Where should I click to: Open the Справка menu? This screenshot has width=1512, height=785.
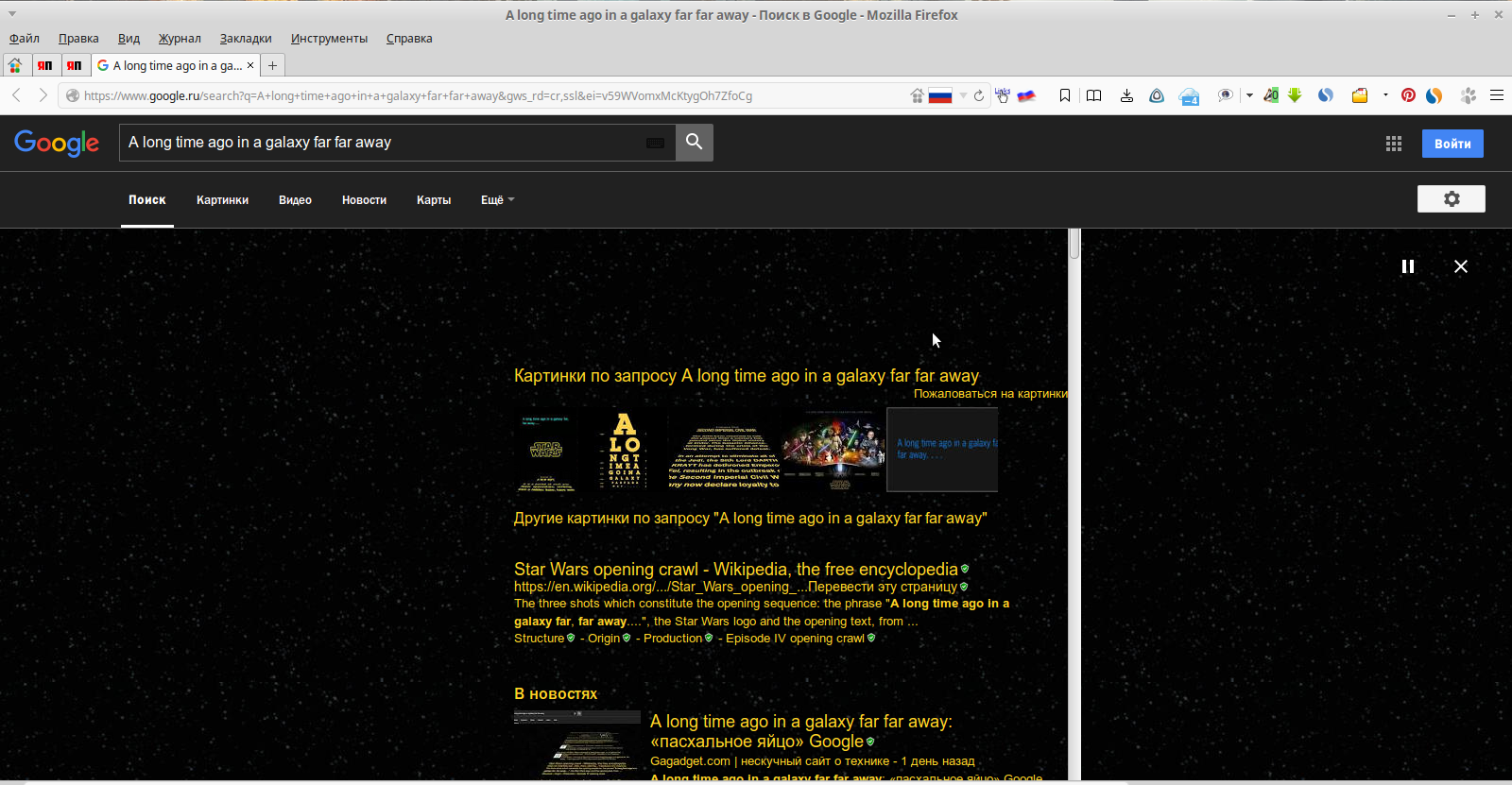pyautogui.click(x=409, y=39)
